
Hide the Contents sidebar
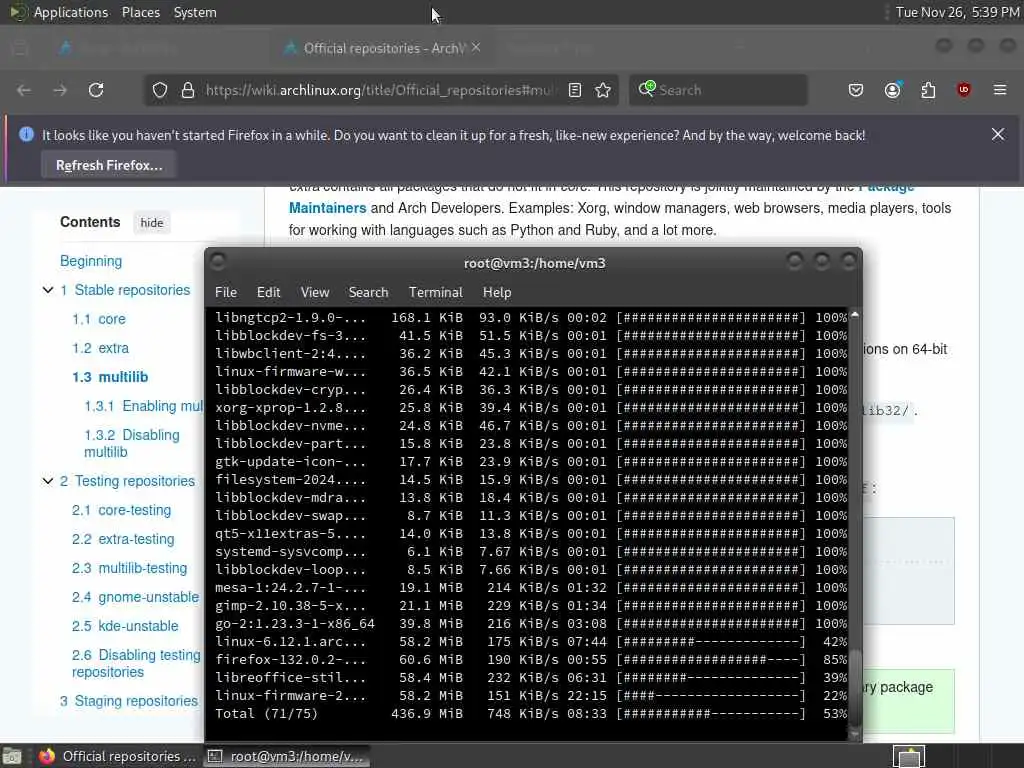click(x=152, y=223)
